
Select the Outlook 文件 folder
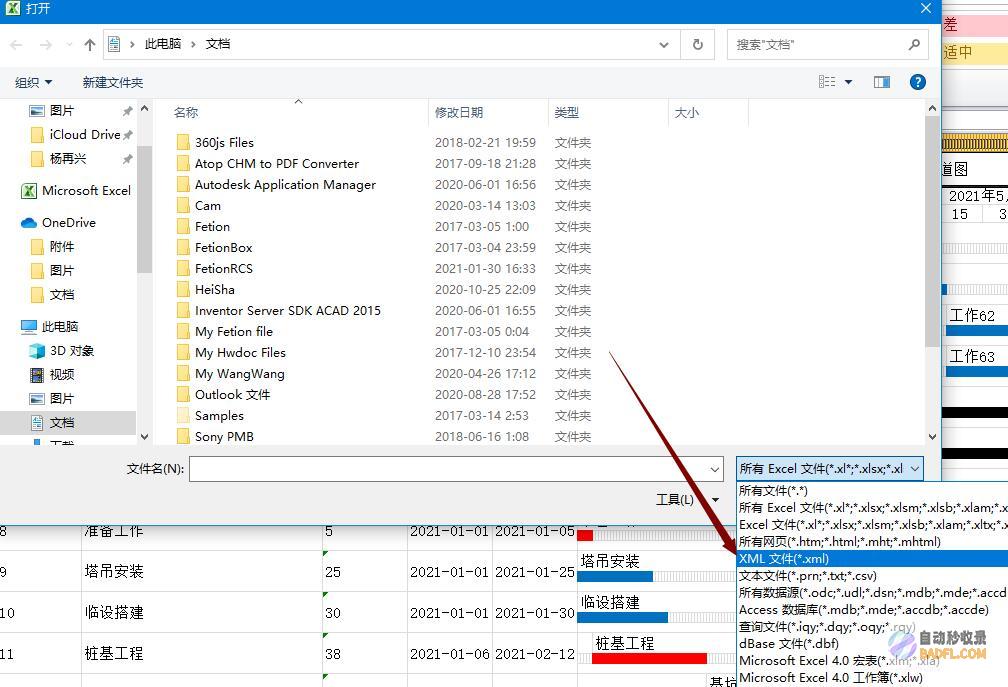(x=232, y=395)
